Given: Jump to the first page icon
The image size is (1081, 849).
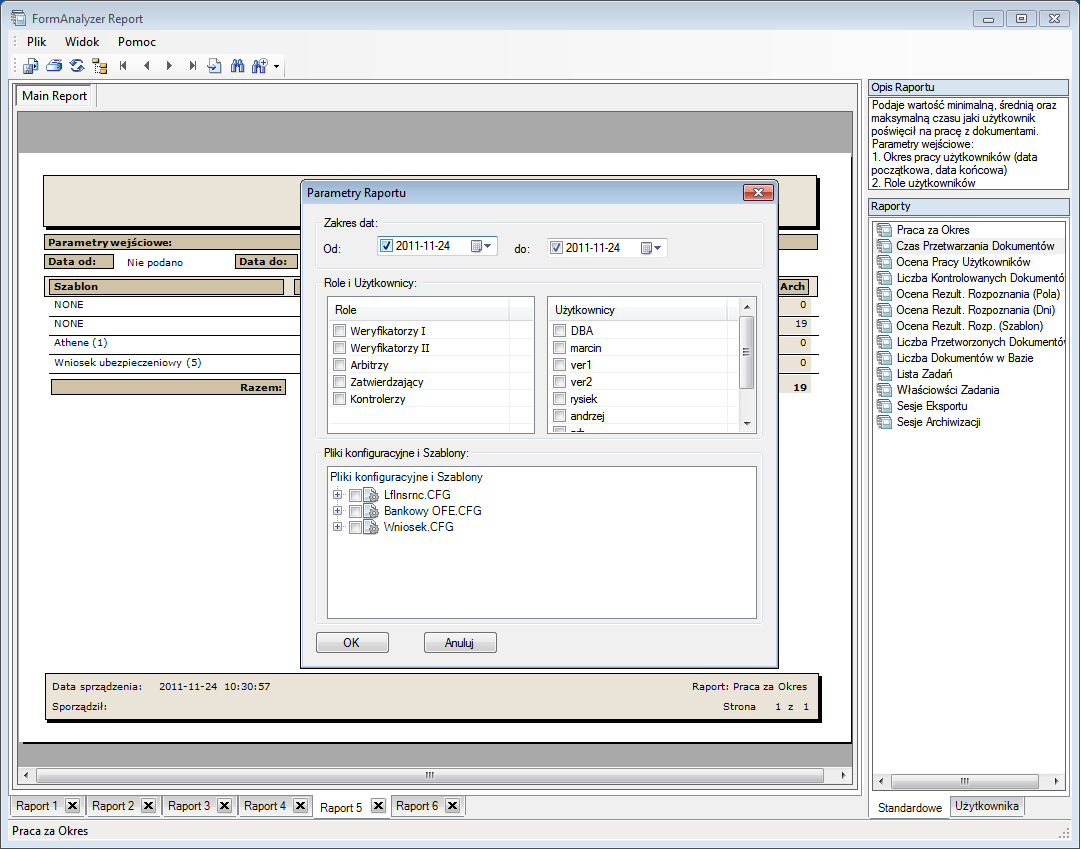Looking at the screenshot, I should pyautogui.click(x=123, y=66).
